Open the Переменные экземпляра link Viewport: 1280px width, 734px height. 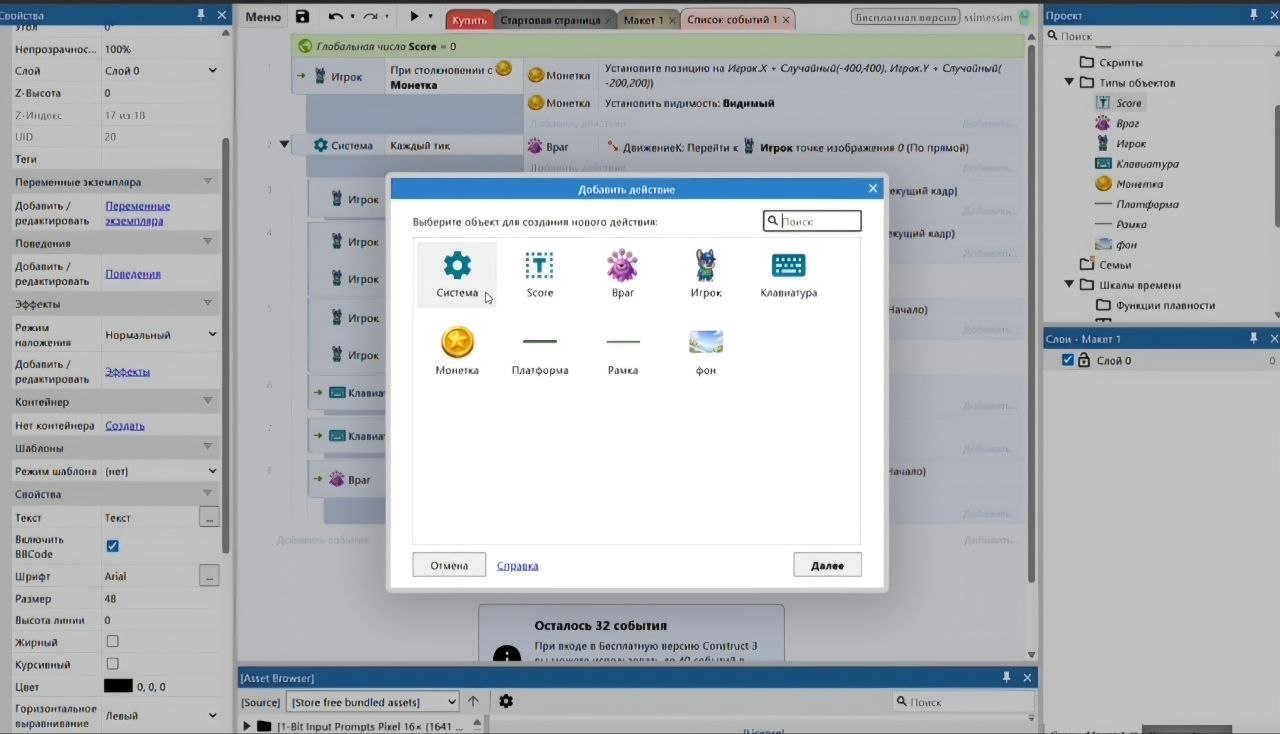[x=138, y=213]
